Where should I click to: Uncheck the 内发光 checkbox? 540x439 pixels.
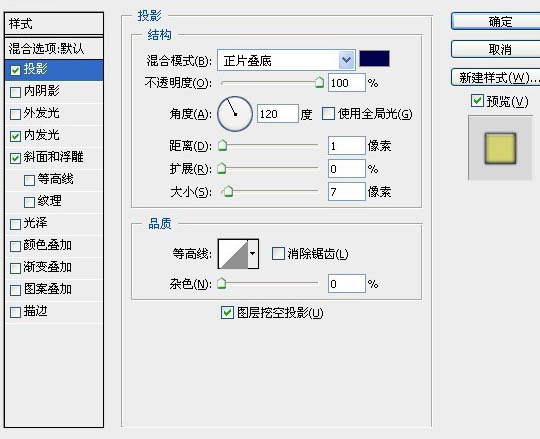coord(15,136)
